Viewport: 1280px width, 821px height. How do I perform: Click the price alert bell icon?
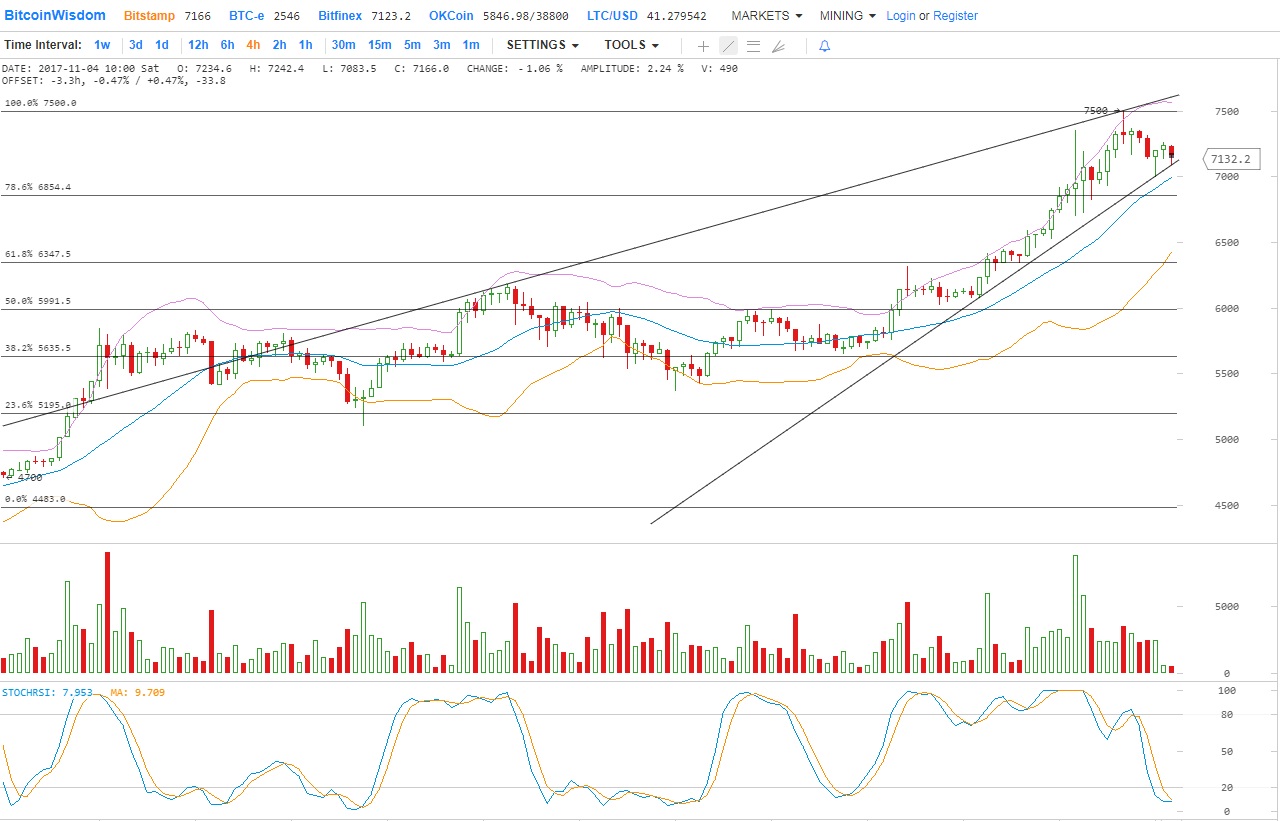tap(824, 46)
